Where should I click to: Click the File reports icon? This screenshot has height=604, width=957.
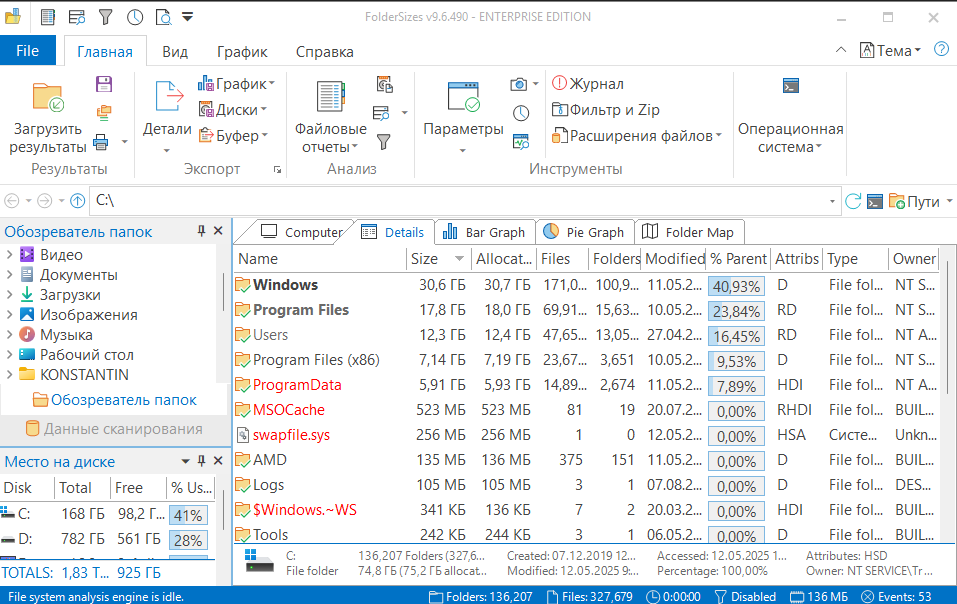click(331, 96)
